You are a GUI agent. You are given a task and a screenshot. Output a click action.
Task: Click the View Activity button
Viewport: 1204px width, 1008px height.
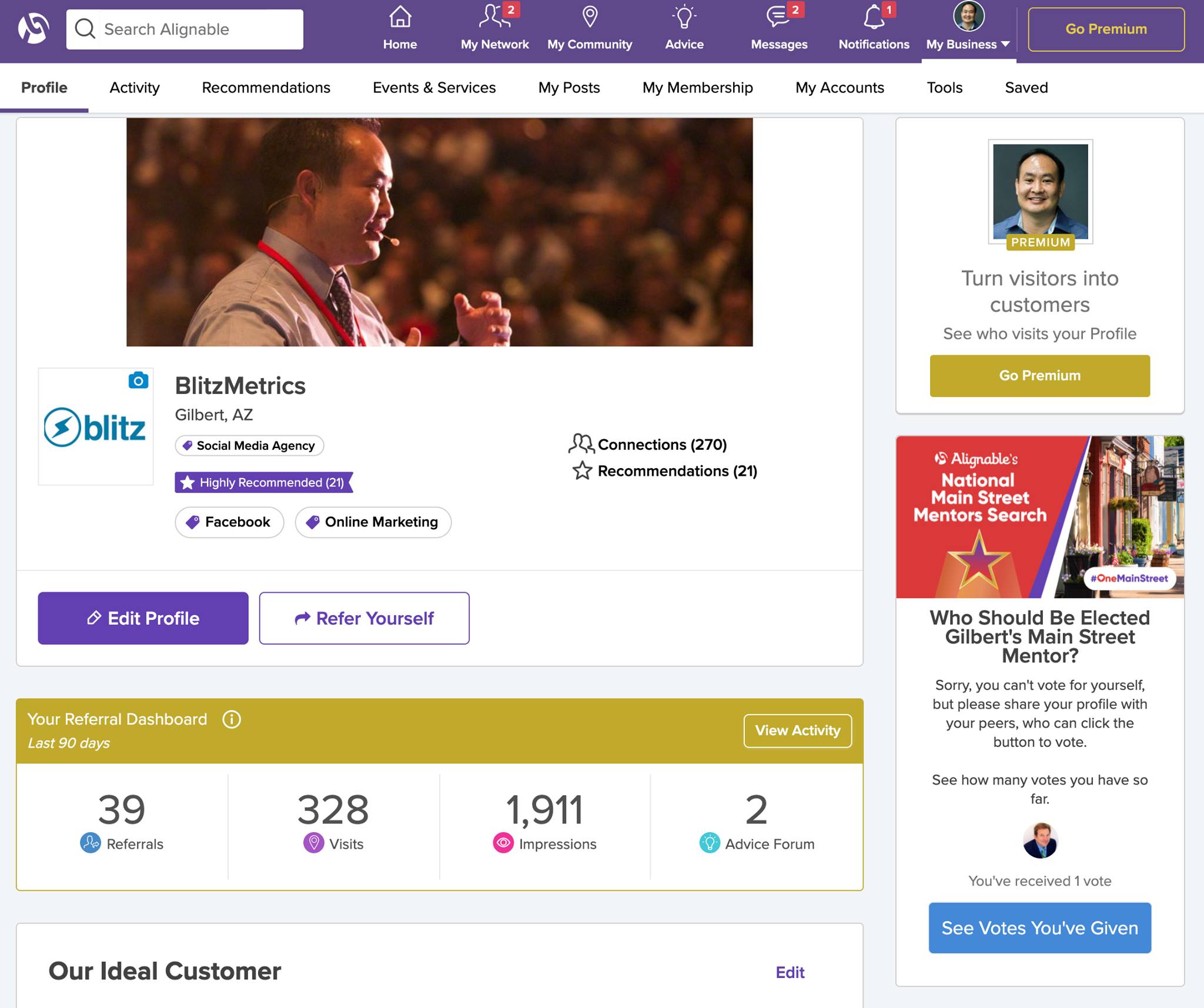797,730
